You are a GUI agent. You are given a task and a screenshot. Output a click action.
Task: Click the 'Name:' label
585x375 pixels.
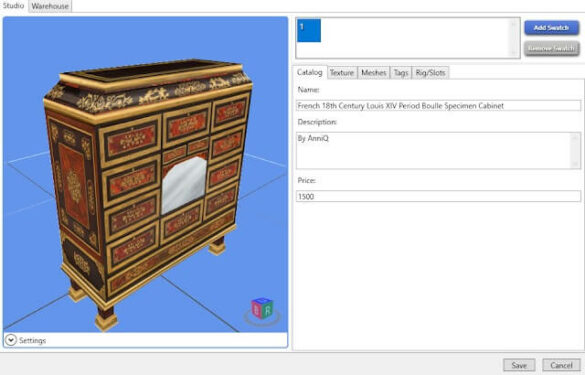pyautogui.click(x=308, y=90)
